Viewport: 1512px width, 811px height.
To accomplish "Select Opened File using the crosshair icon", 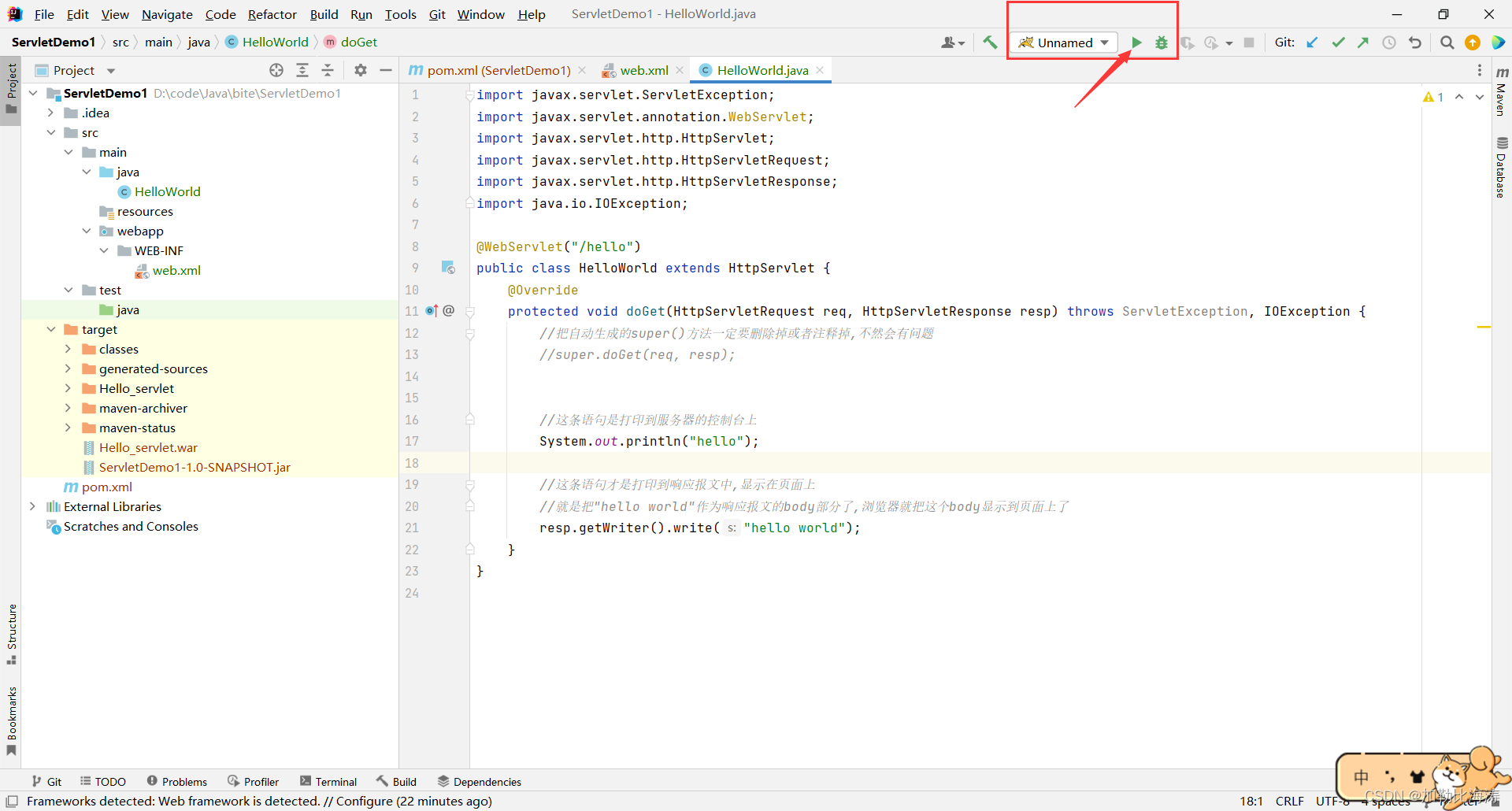I will coord(276,70).
